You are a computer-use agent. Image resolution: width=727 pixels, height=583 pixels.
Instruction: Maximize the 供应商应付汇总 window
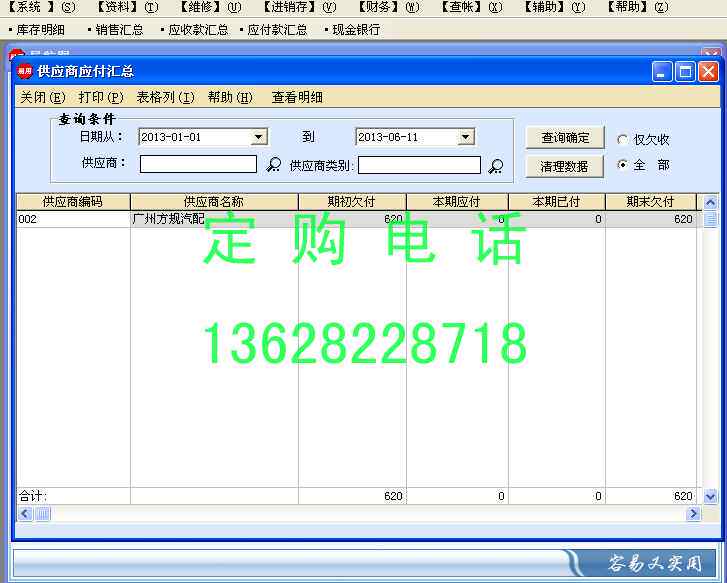point(685,72)
